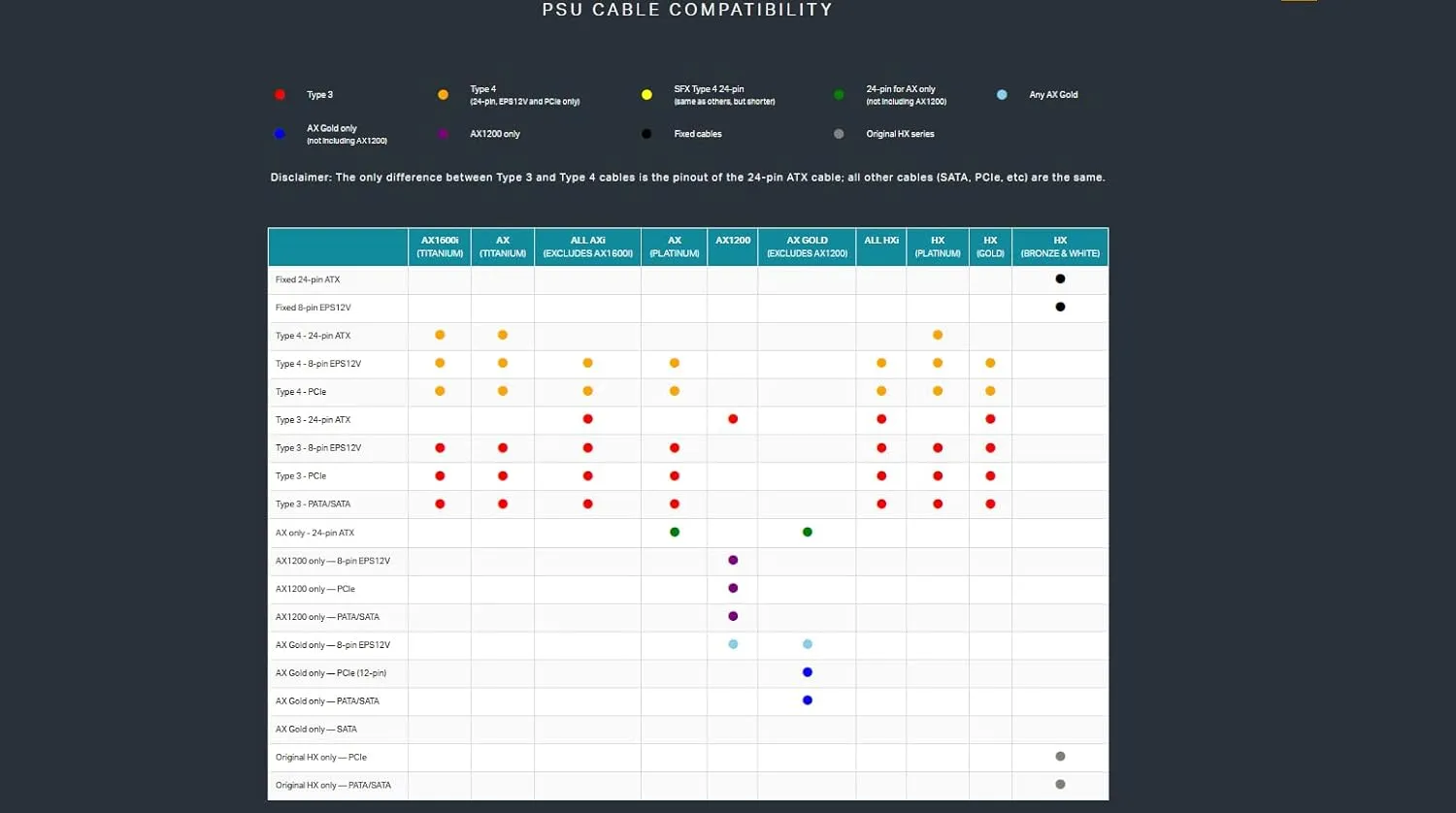Click the gray Original HX series legend dot
1456x813 pixels.
click(839, 134)
